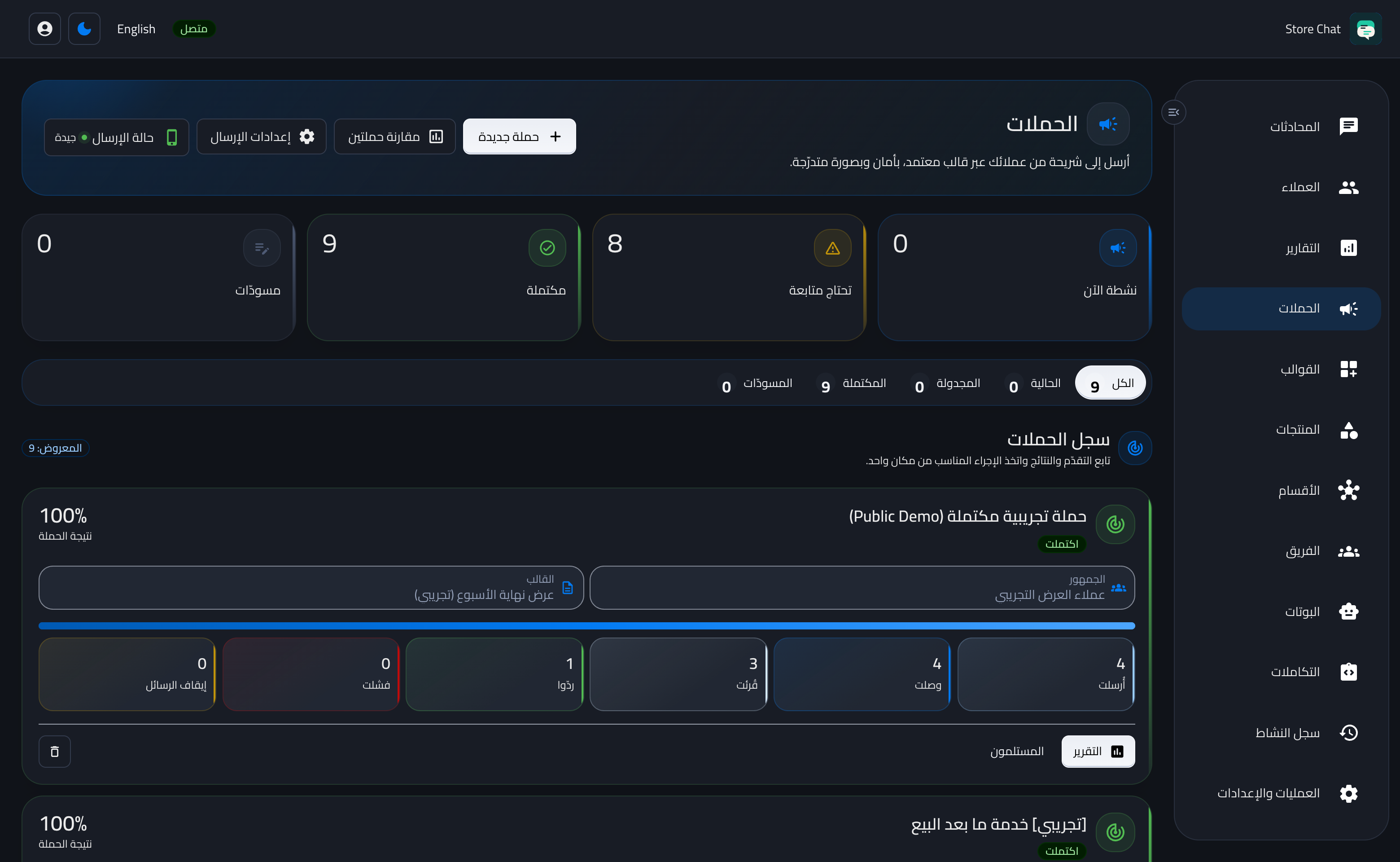
Task: Click the ردّوا count tile
Action: (494, 674)
